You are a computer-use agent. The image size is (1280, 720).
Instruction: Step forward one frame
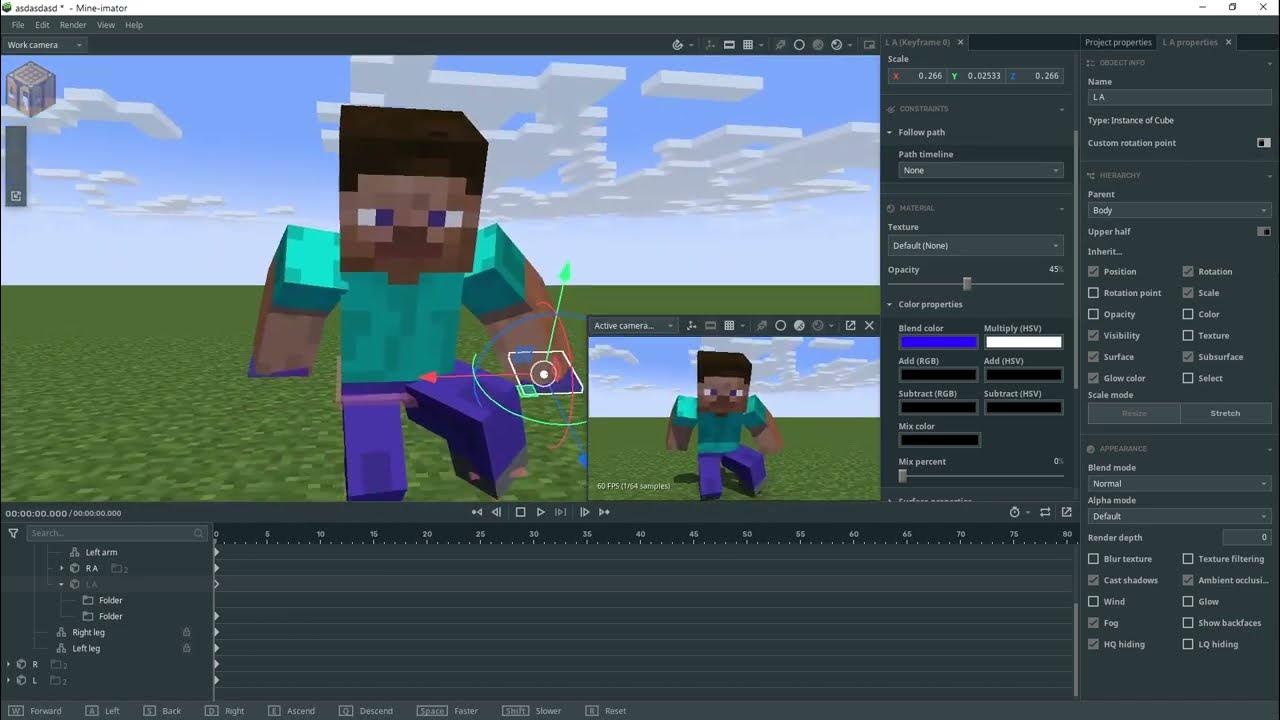[x=584, y=512]
